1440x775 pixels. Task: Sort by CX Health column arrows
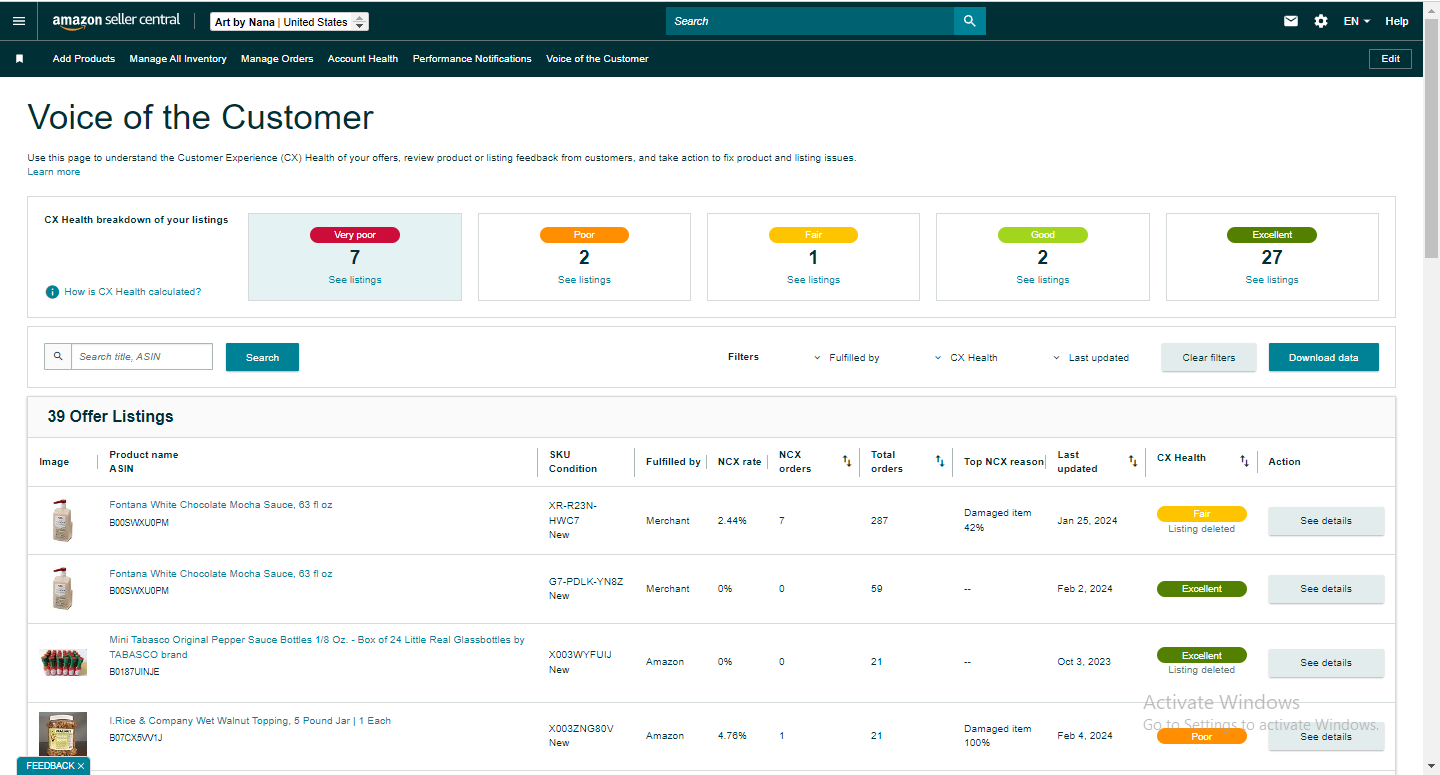pyautogui.click(x=1245, y=461)
